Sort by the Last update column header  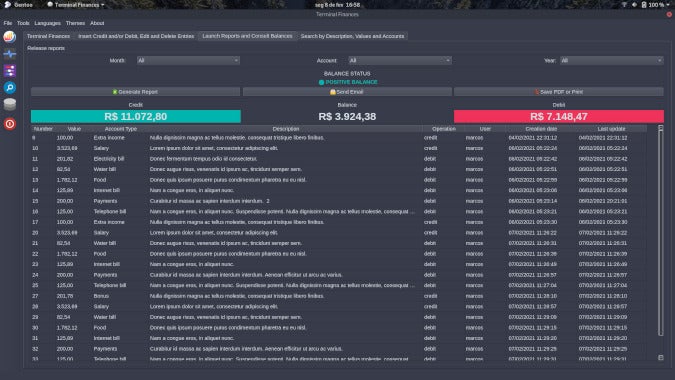pyautogui.click(x=611, y=129)
